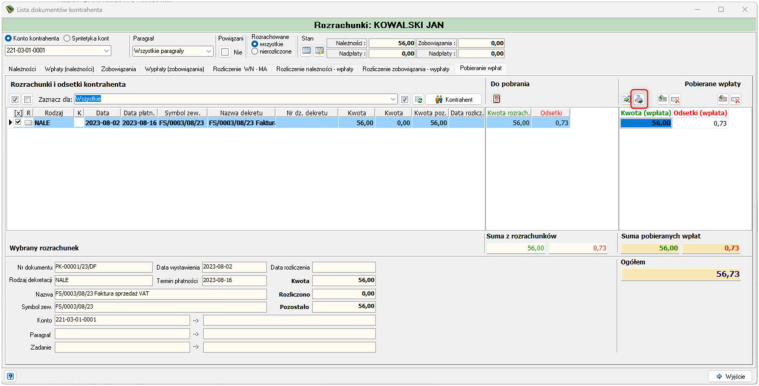Click the Wyjście exit button
Viewport: 759px width, 386px height.
[730, 376]
